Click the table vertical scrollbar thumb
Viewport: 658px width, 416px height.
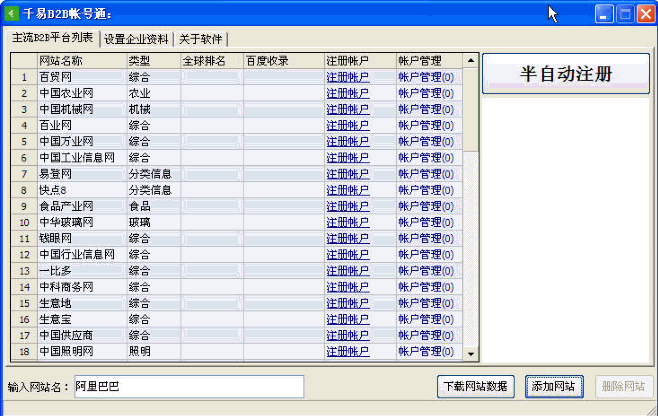click(x=471, y=110)
